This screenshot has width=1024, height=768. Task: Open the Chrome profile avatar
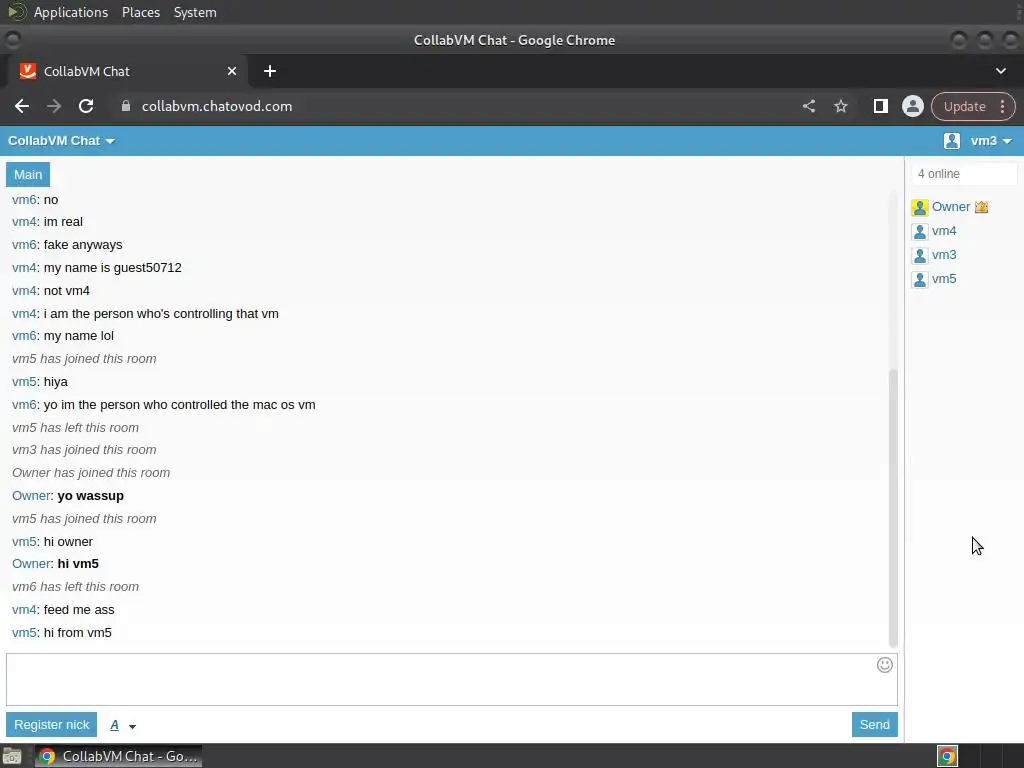point(912,106)
